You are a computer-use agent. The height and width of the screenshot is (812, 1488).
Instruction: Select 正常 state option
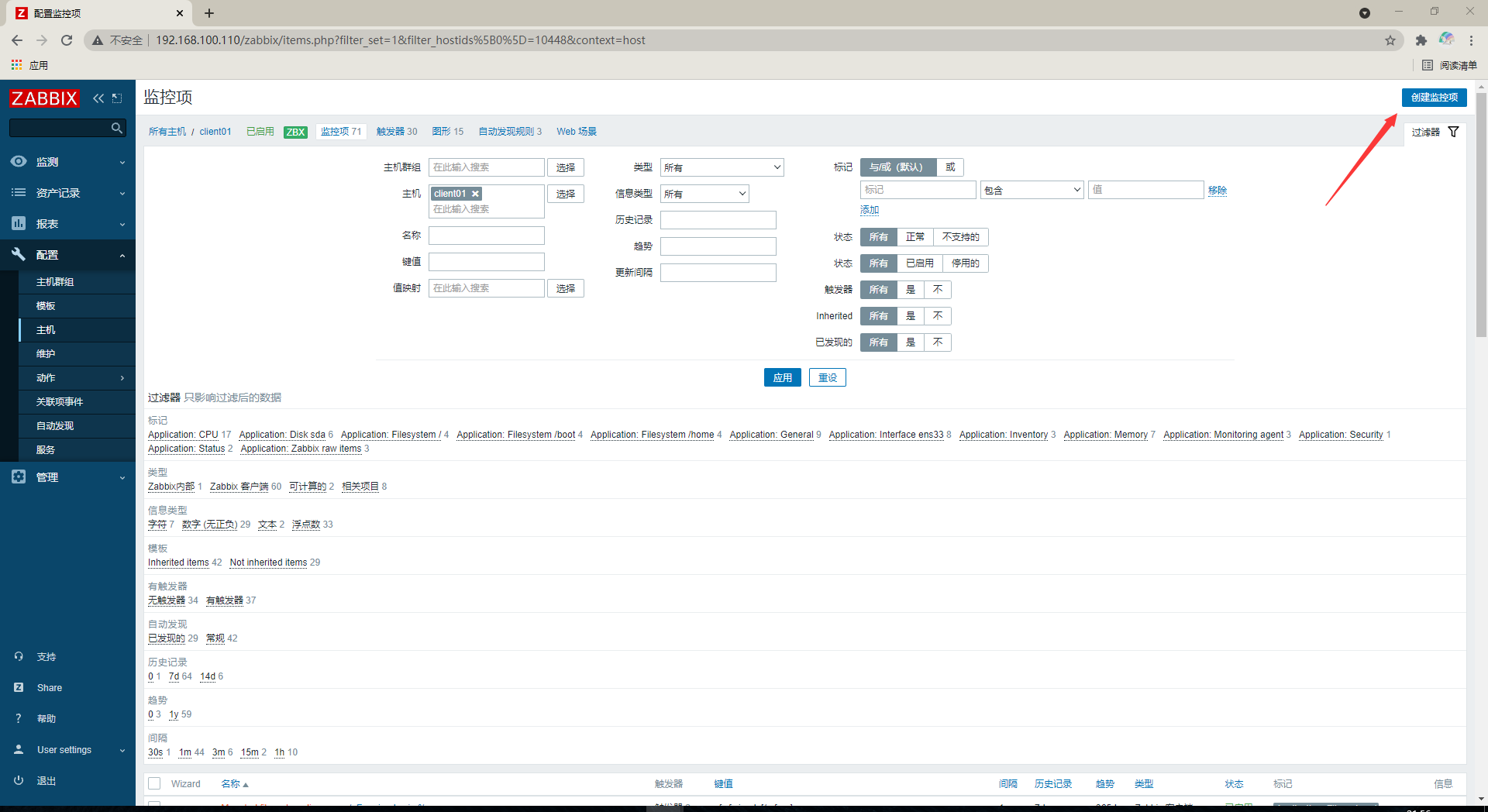click(915, 237)
